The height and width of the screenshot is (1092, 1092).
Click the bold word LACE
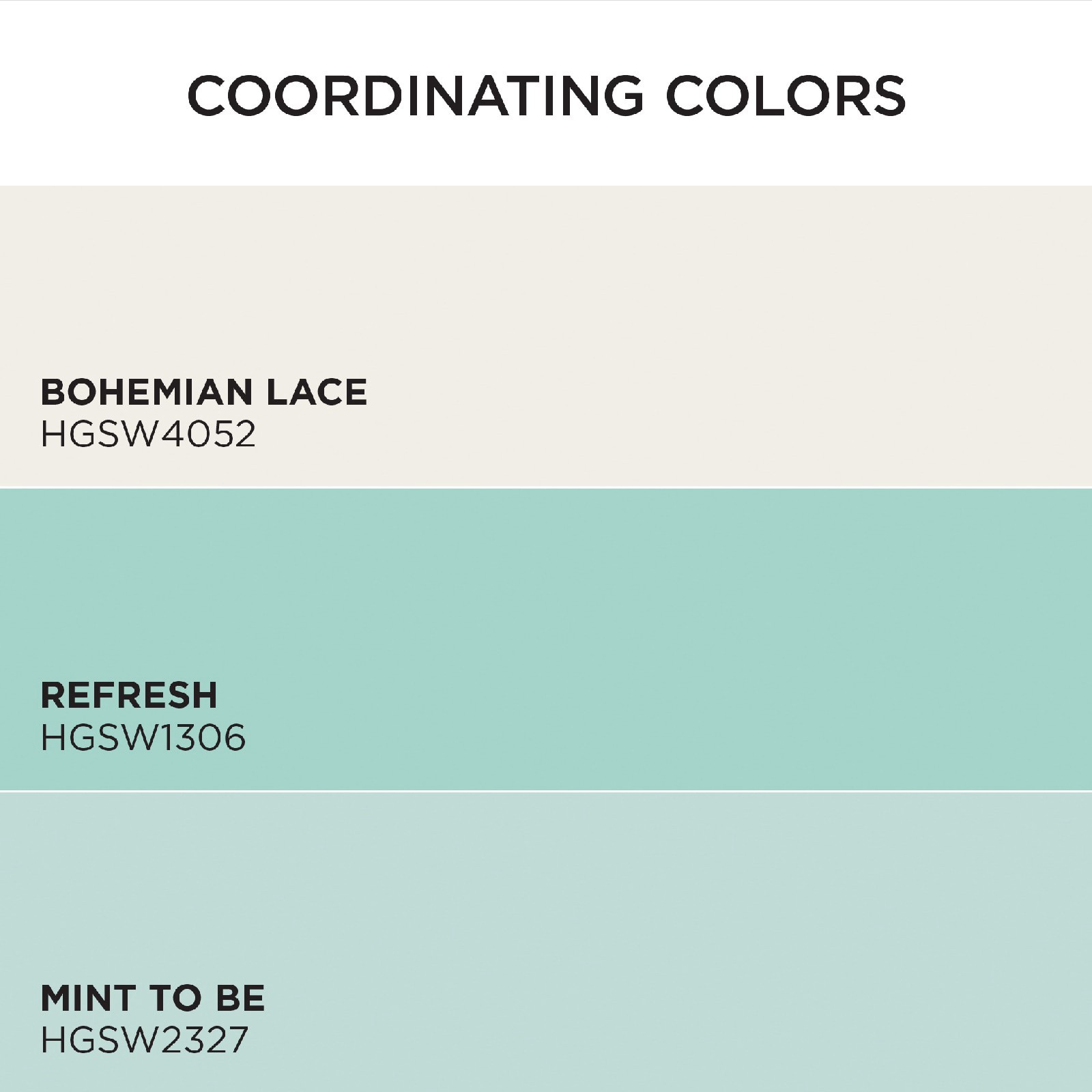pyautogui.click(x=317, y=392)
